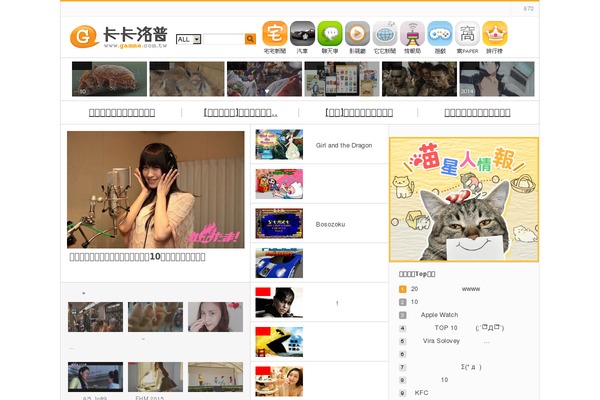Open the games controller icon

440,34
